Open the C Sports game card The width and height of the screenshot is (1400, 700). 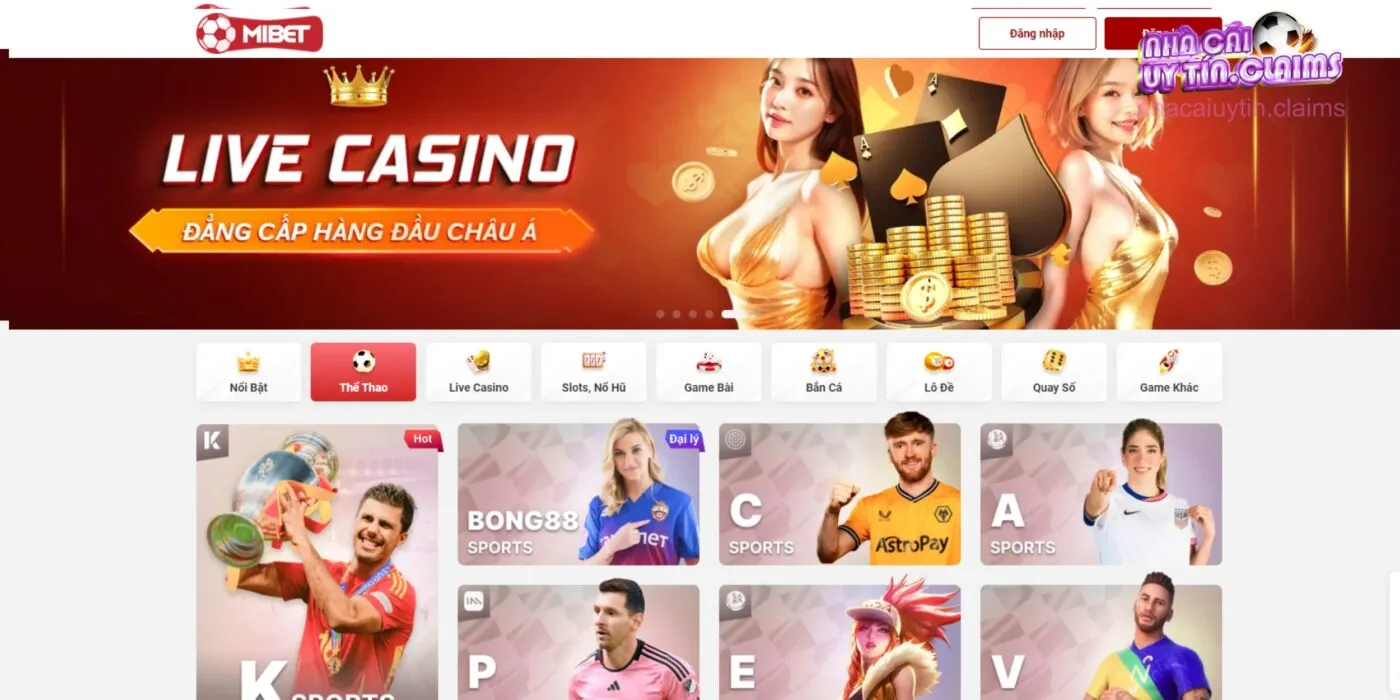point(840,494)
